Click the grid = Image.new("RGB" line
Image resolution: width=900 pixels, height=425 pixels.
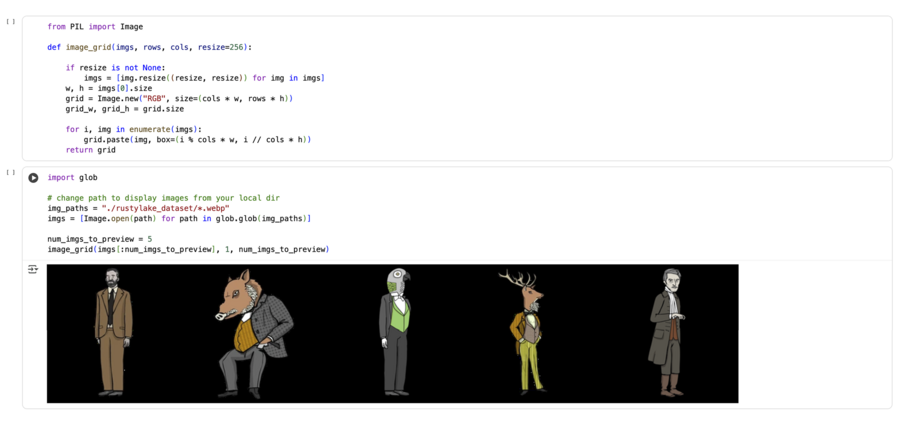(x=179, y=99)
